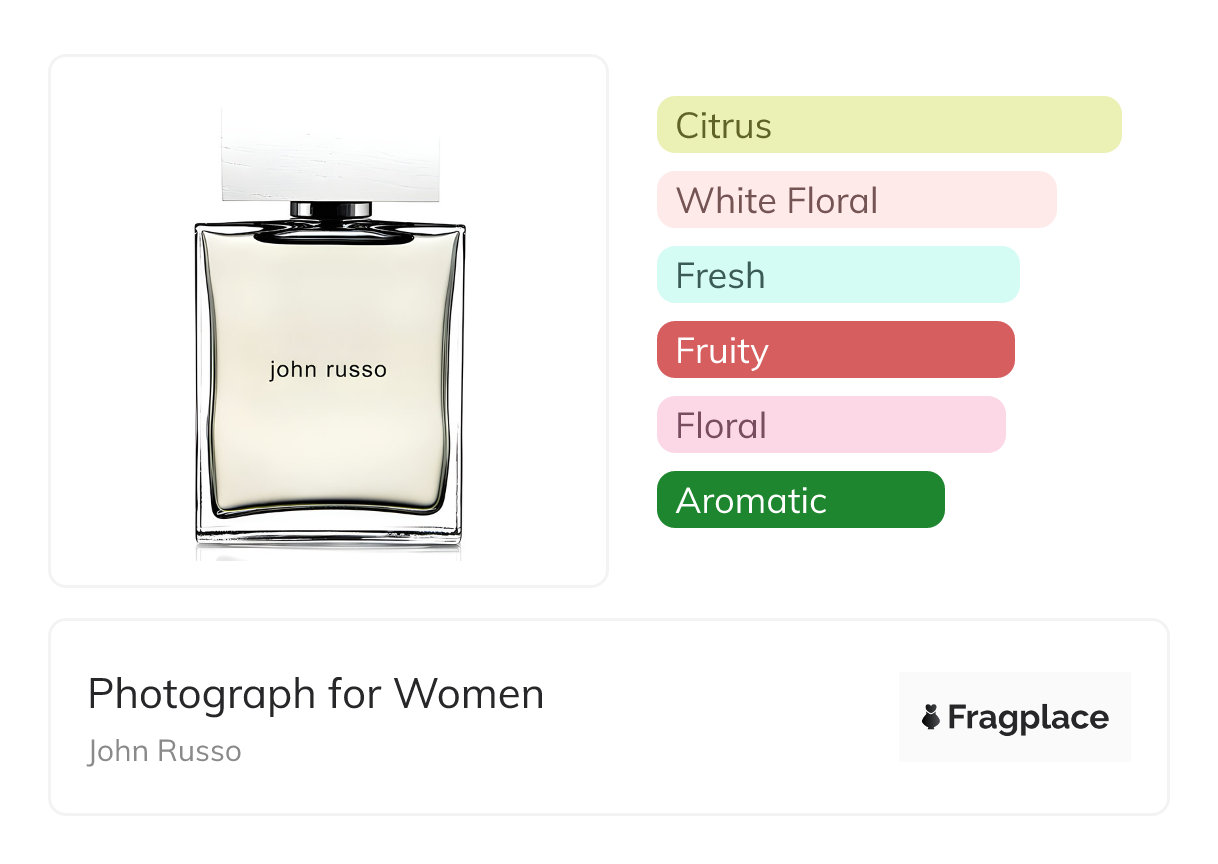
Task: Click the "Fresh" text label
Action: click(720, 276)
